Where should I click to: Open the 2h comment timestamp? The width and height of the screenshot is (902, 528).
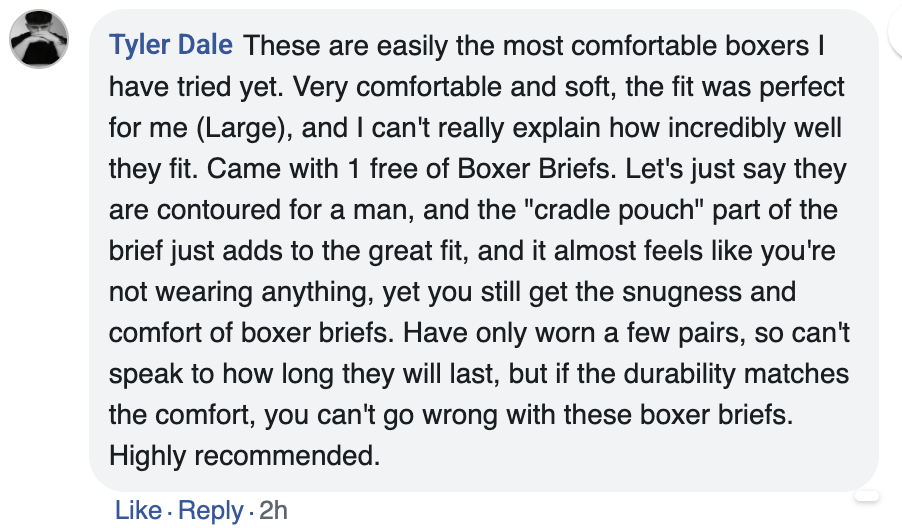[272, 510]
